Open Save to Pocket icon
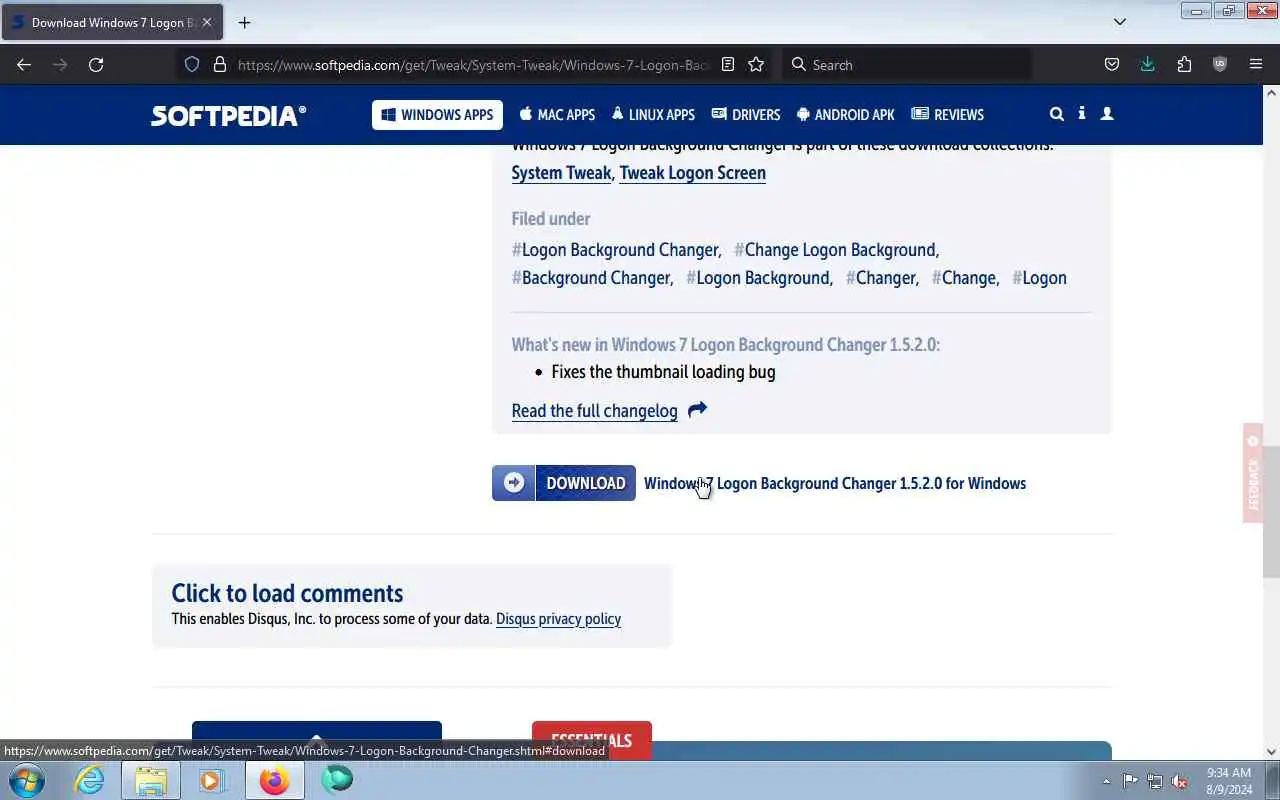 point(1112,64)
